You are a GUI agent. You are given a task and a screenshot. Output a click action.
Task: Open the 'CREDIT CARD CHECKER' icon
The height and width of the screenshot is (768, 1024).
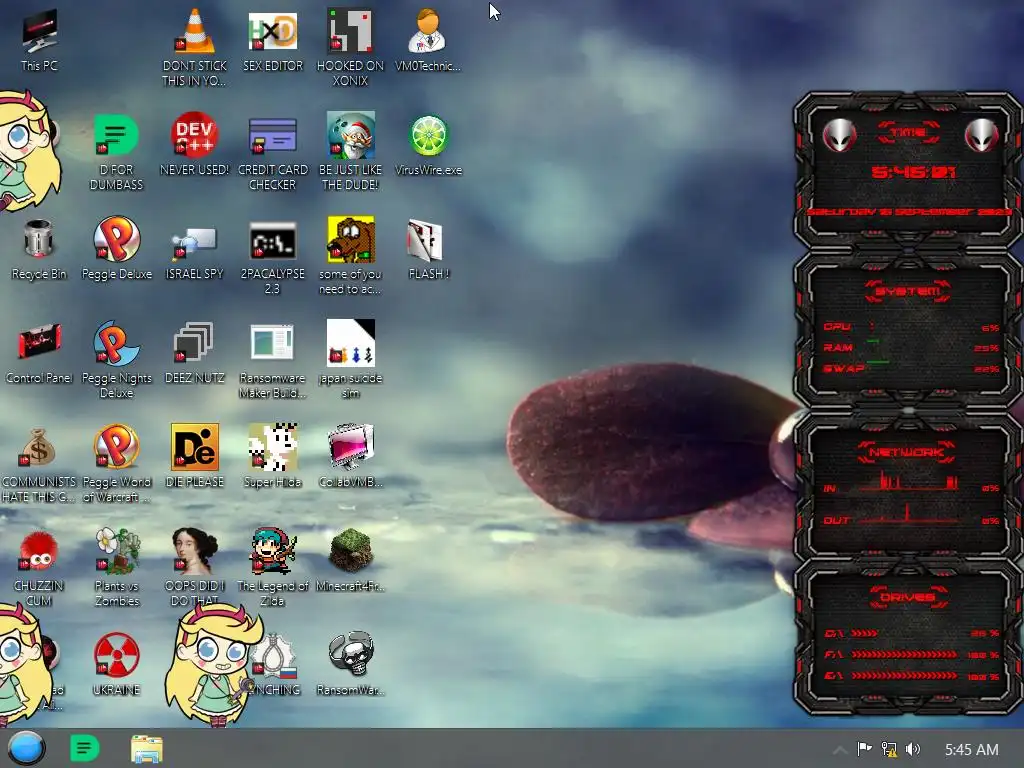[273, 152]
